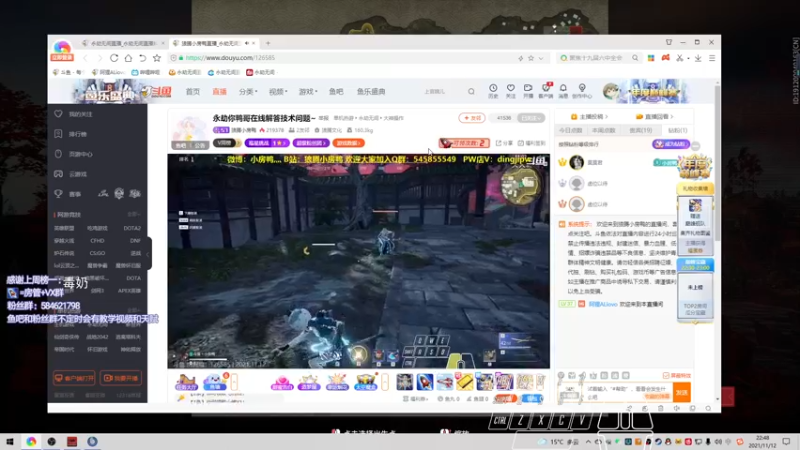800x450 pixels.
Task: Open the 鱼吧 nav item
Action: pyautogui.click(x=336, y=92)
